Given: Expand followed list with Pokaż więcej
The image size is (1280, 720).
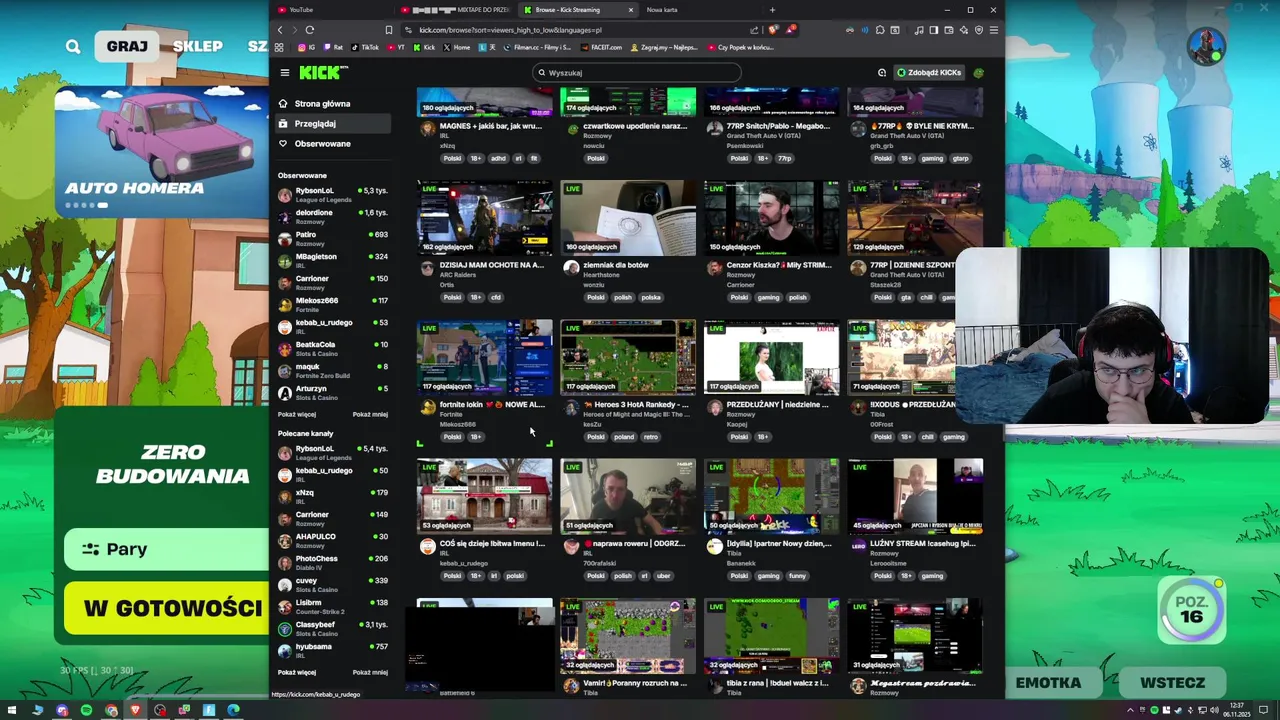Looking at the screenshot, I should tap(297, 414).
